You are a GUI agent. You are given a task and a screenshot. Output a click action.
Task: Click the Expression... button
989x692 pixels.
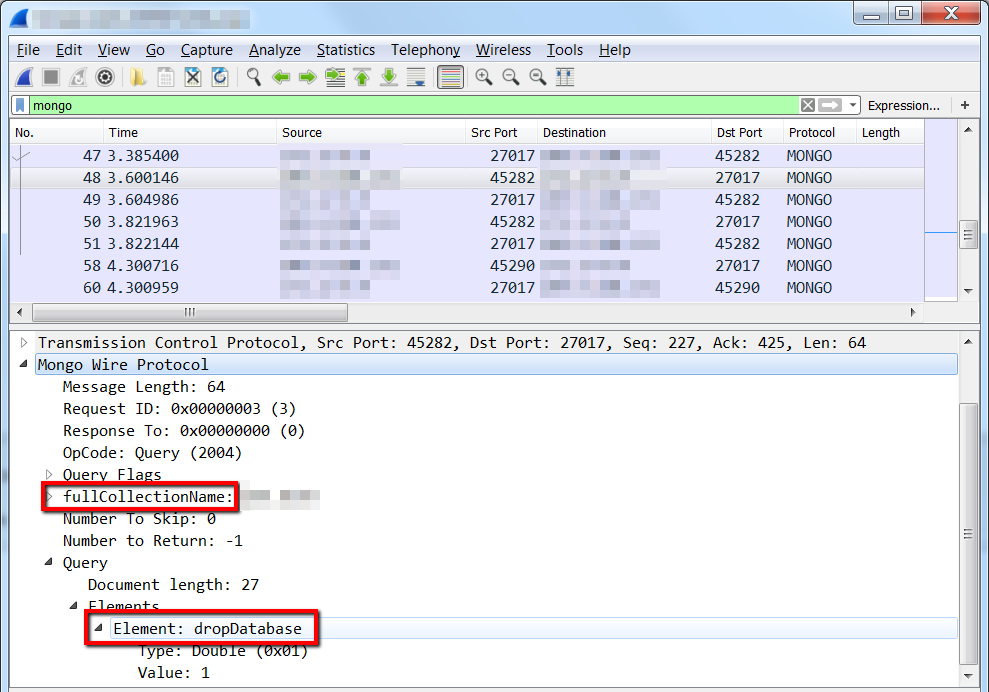coord(903,105)
